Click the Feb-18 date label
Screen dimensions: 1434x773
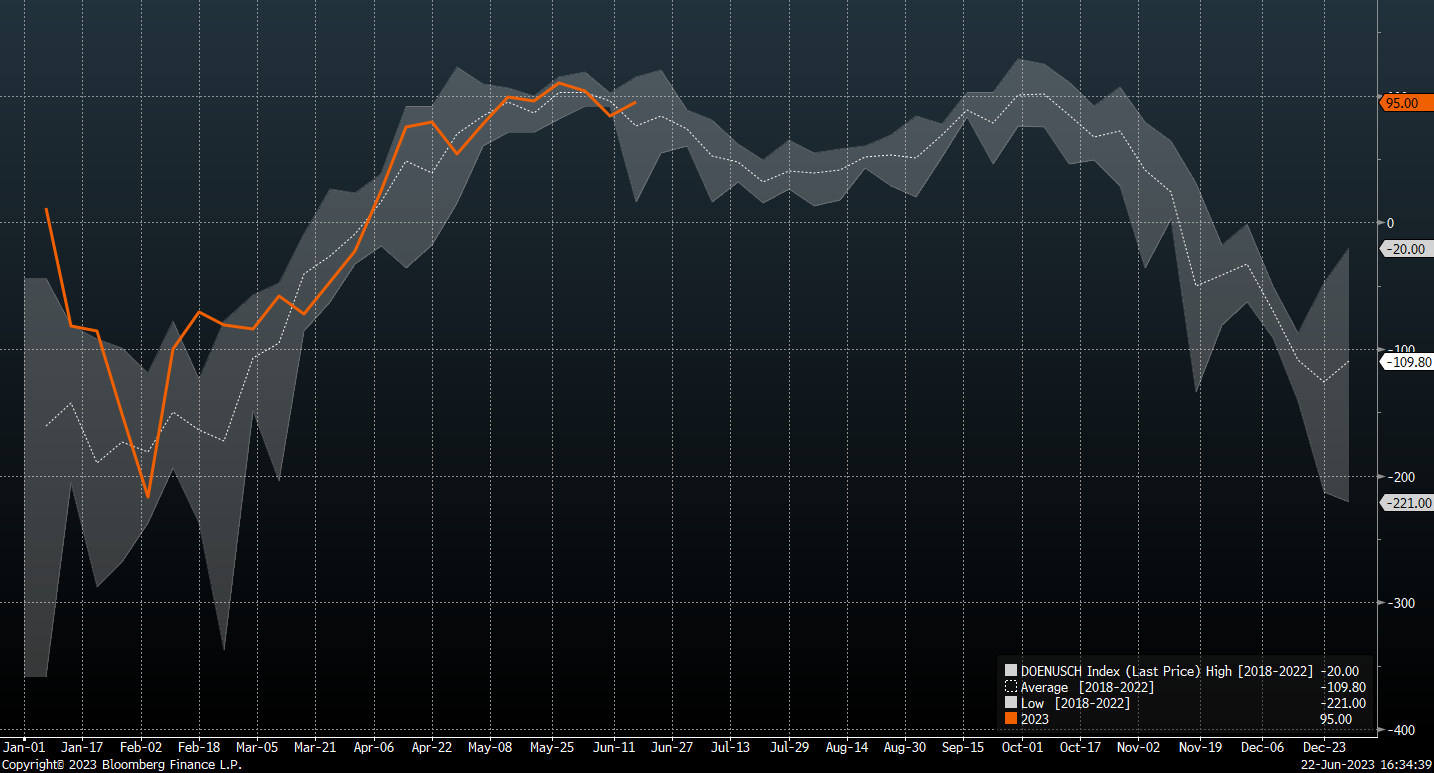[200, 747]
